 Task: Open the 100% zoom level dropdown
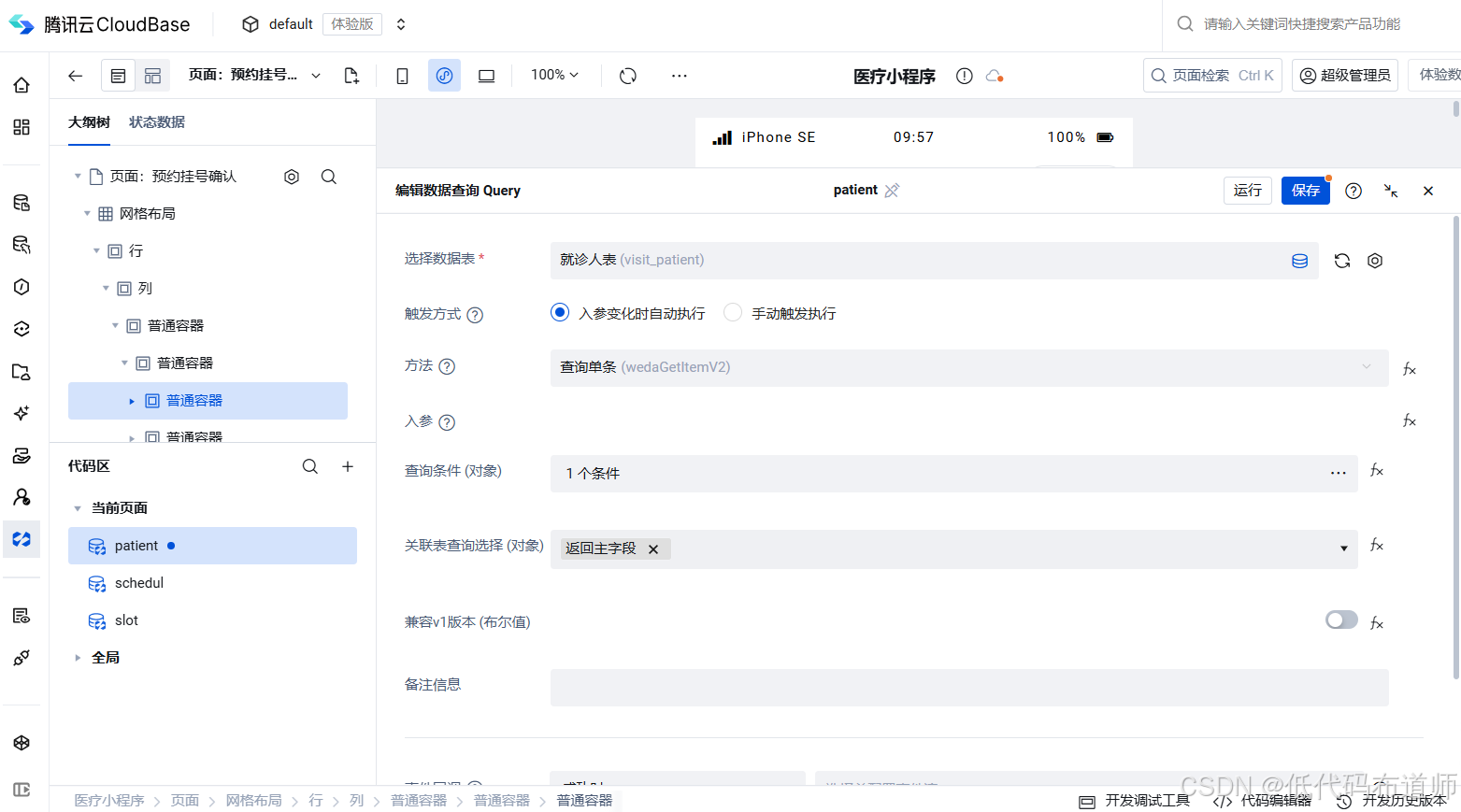[553, 76]
